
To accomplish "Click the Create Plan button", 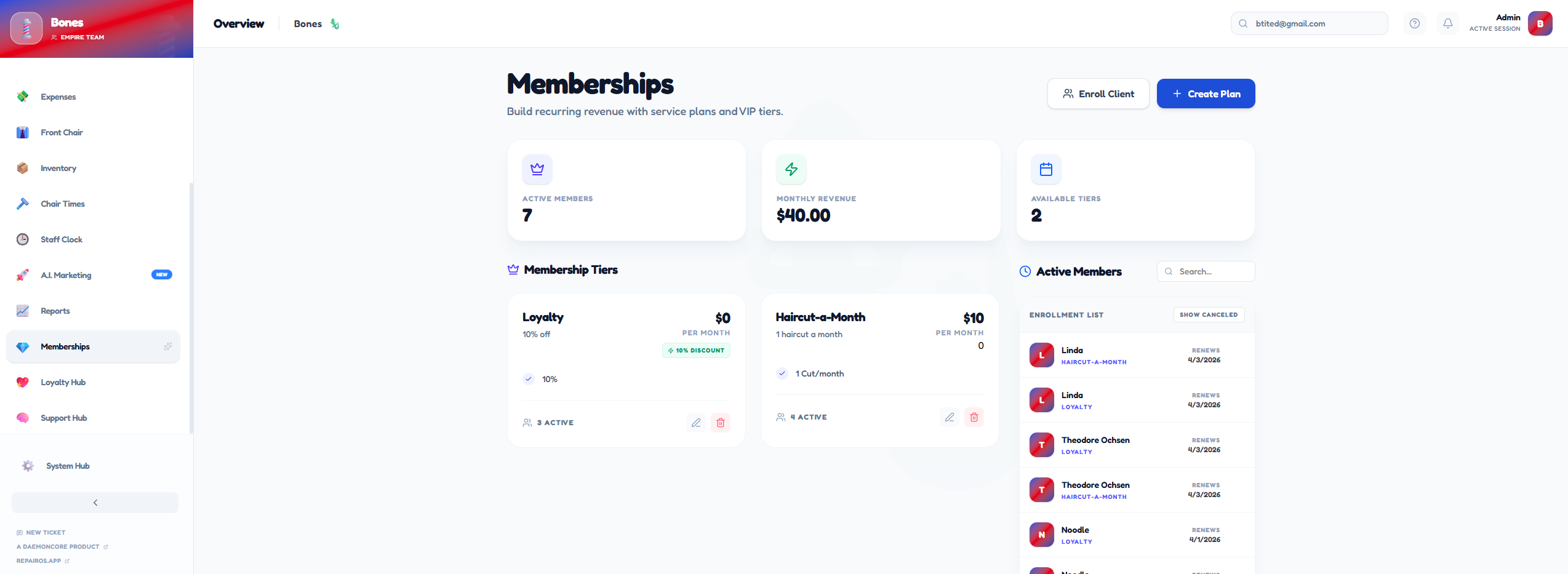I will (x=1206, y=94).
